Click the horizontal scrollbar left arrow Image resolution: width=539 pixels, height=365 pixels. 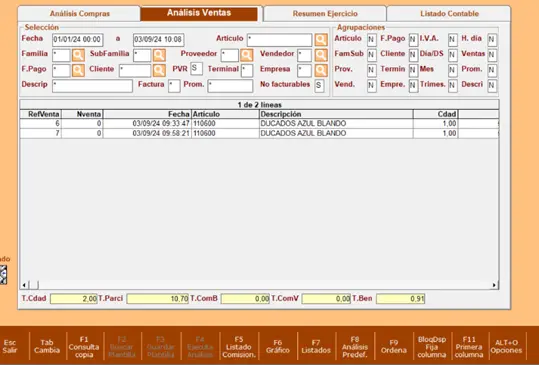coord(24,285)
